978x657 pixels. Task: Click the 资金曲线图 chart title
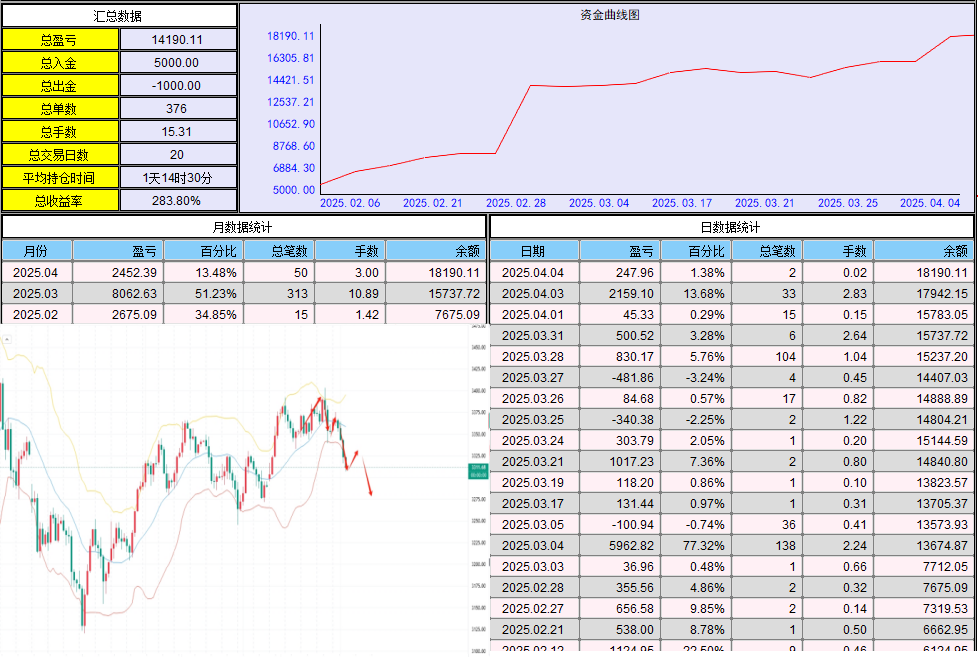tap(609, 15)
